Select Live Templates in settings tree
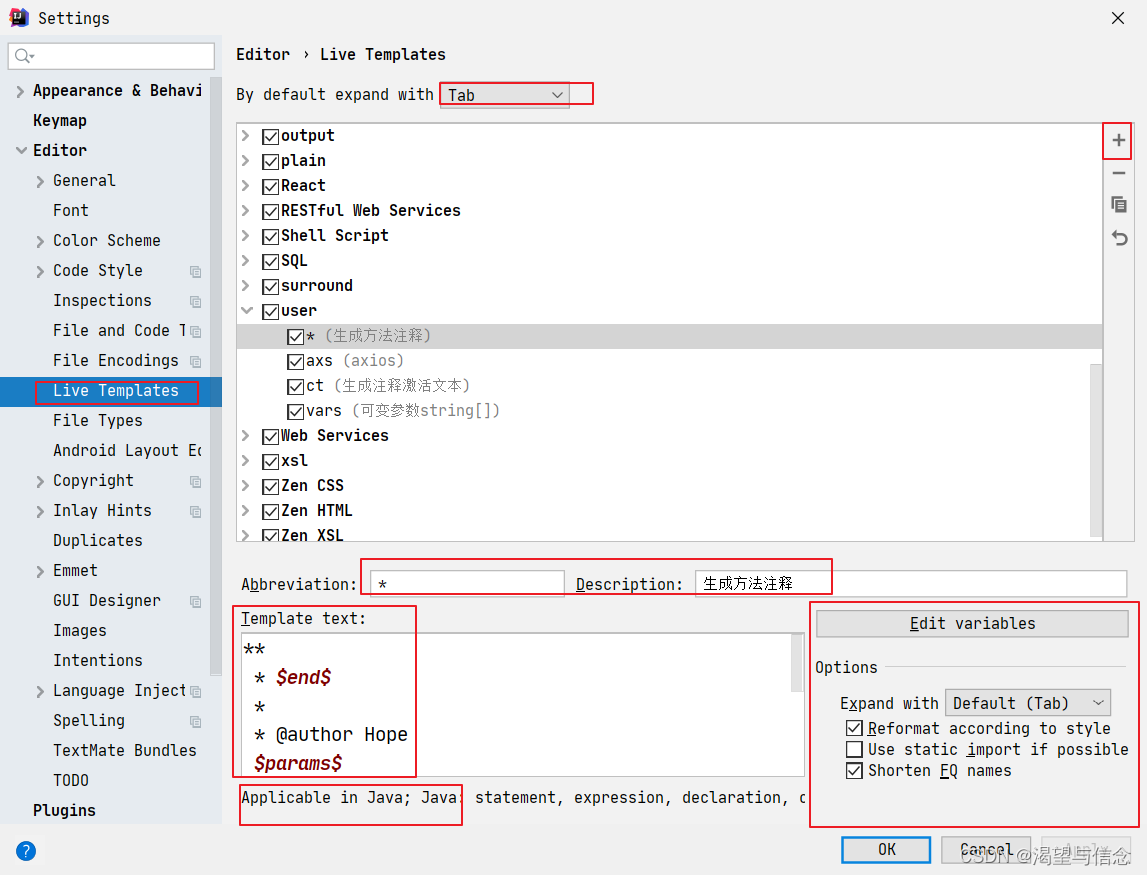This screenshot has width=1147, height=875. (x=116, y=391)
